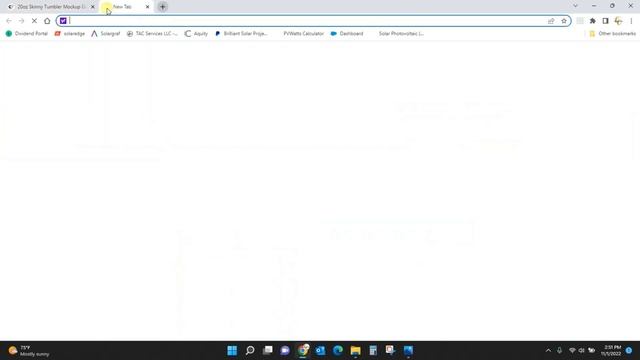
Task: Open the Dividend Portal bookmark
Action: click(27, 33)
